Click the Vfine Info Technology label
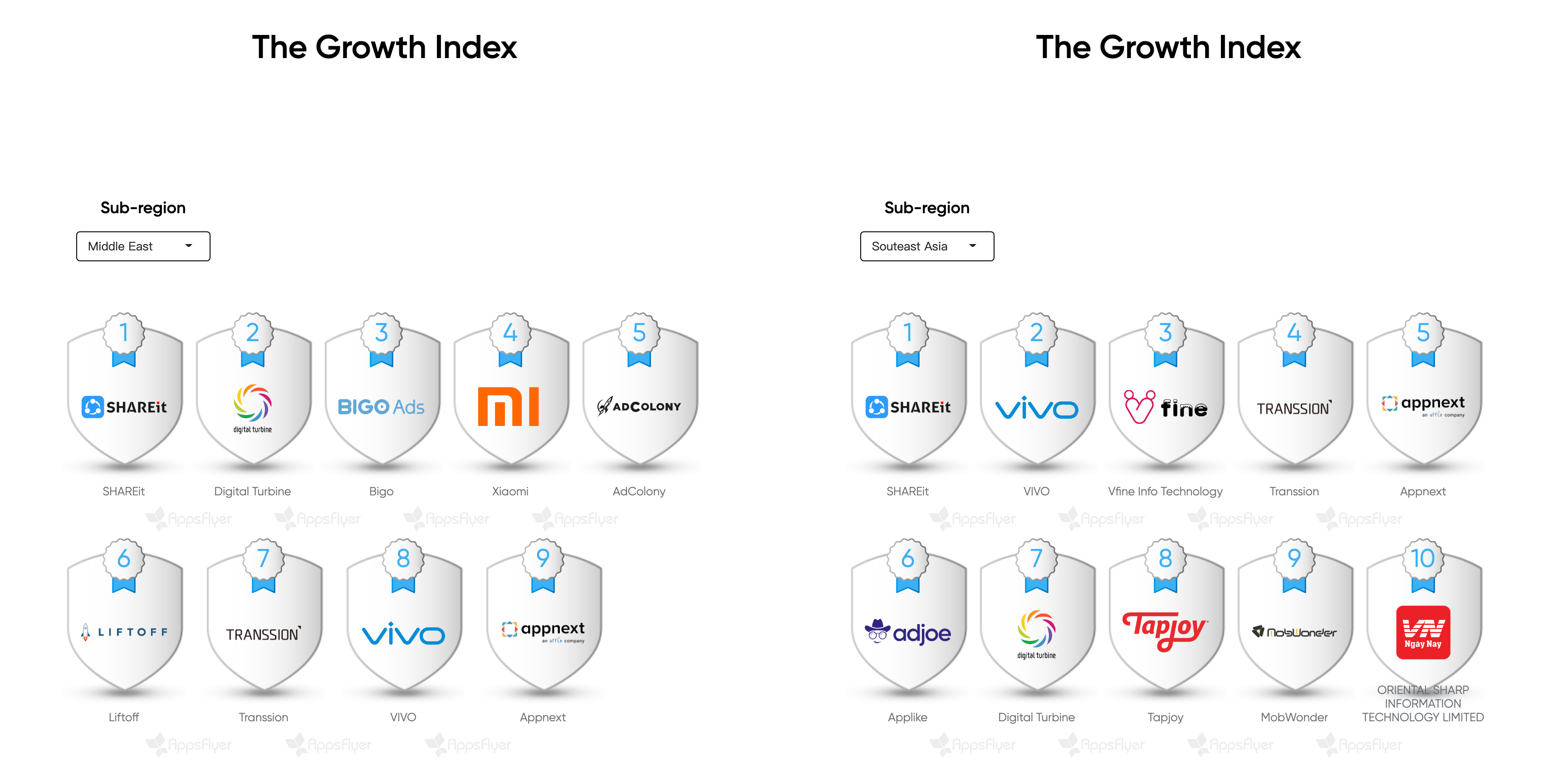The height and width of the screenshot is (763, 1568). (1165, 491)
